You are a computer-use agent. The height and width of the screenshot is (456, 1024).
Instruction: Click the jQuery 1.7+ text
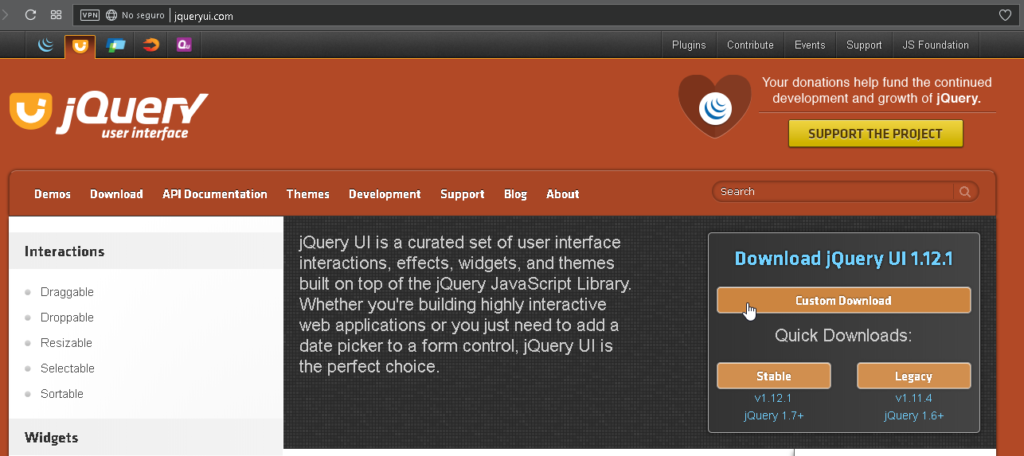(x=774, y=415)
